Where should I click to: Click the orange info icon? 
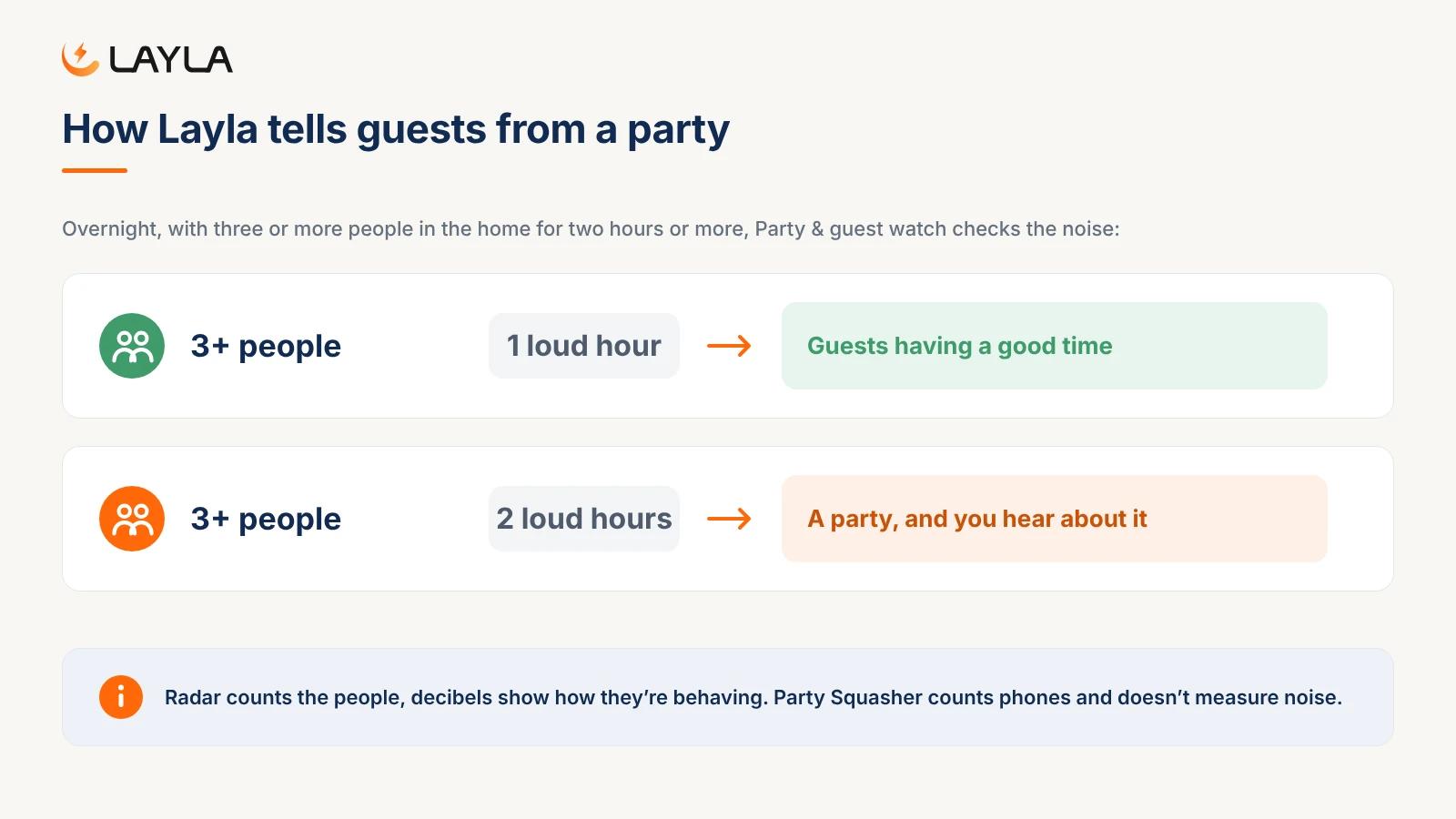click(121, 697)
